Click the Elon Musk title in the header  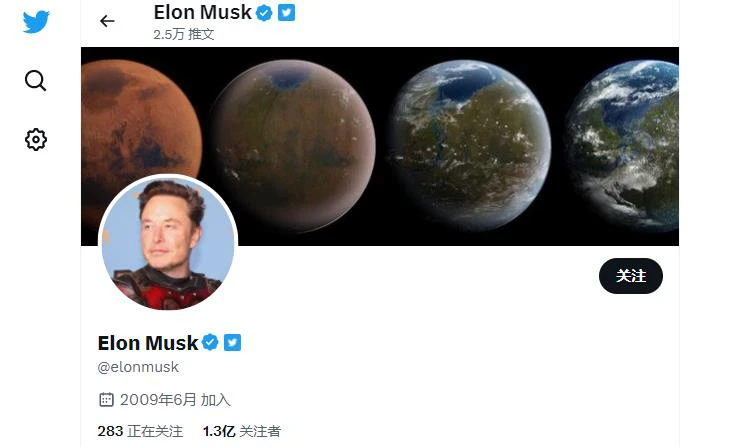(202, 13)
